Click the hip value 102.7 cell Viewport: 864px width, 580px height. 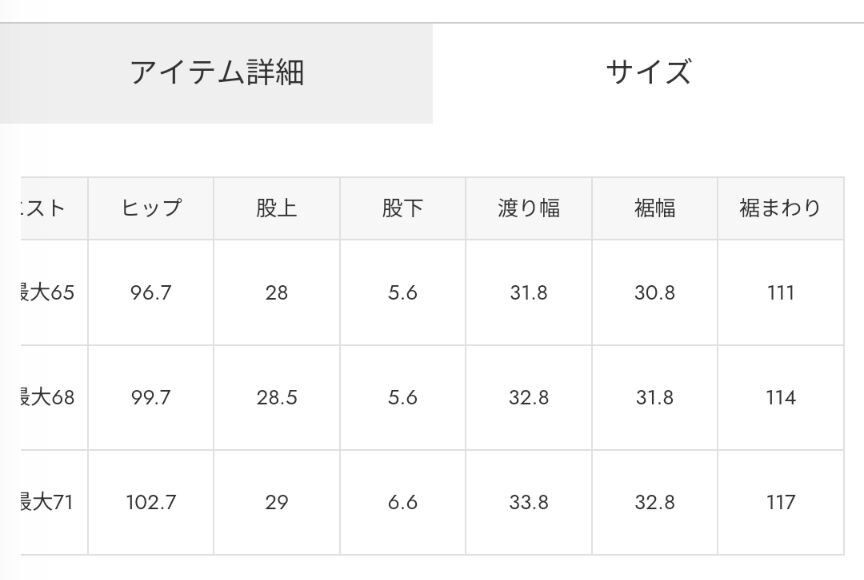pos(151,503)
